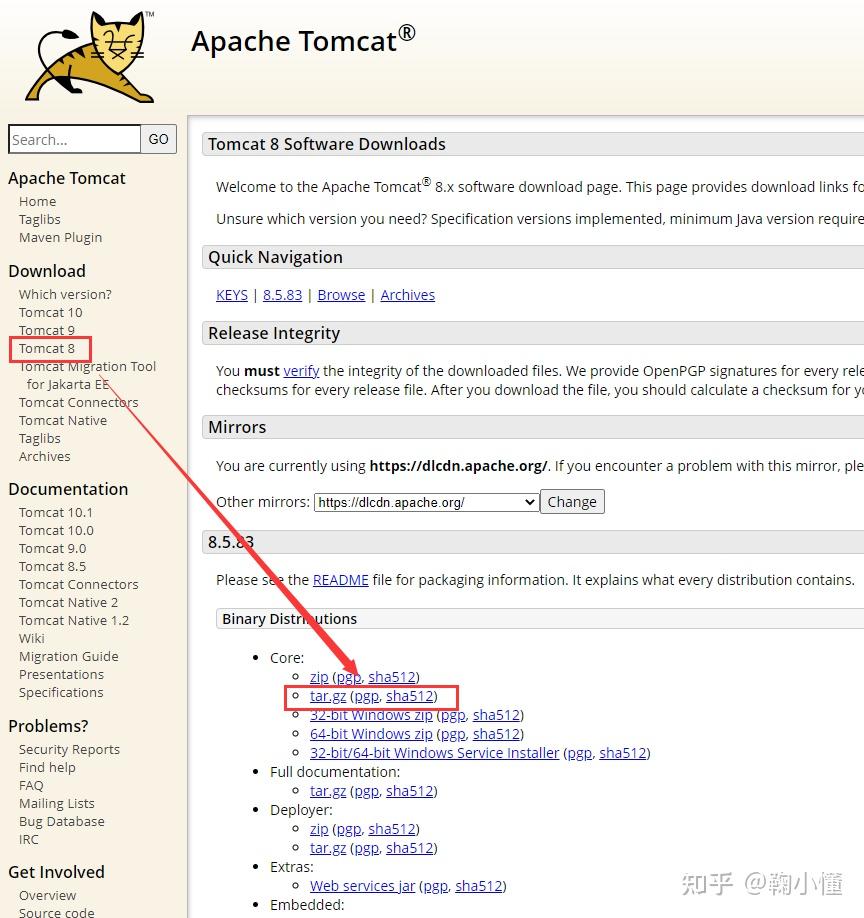Click the Apache Tomcat cat logo
Screen dimensions: 864x918
(x=90, y=57)
